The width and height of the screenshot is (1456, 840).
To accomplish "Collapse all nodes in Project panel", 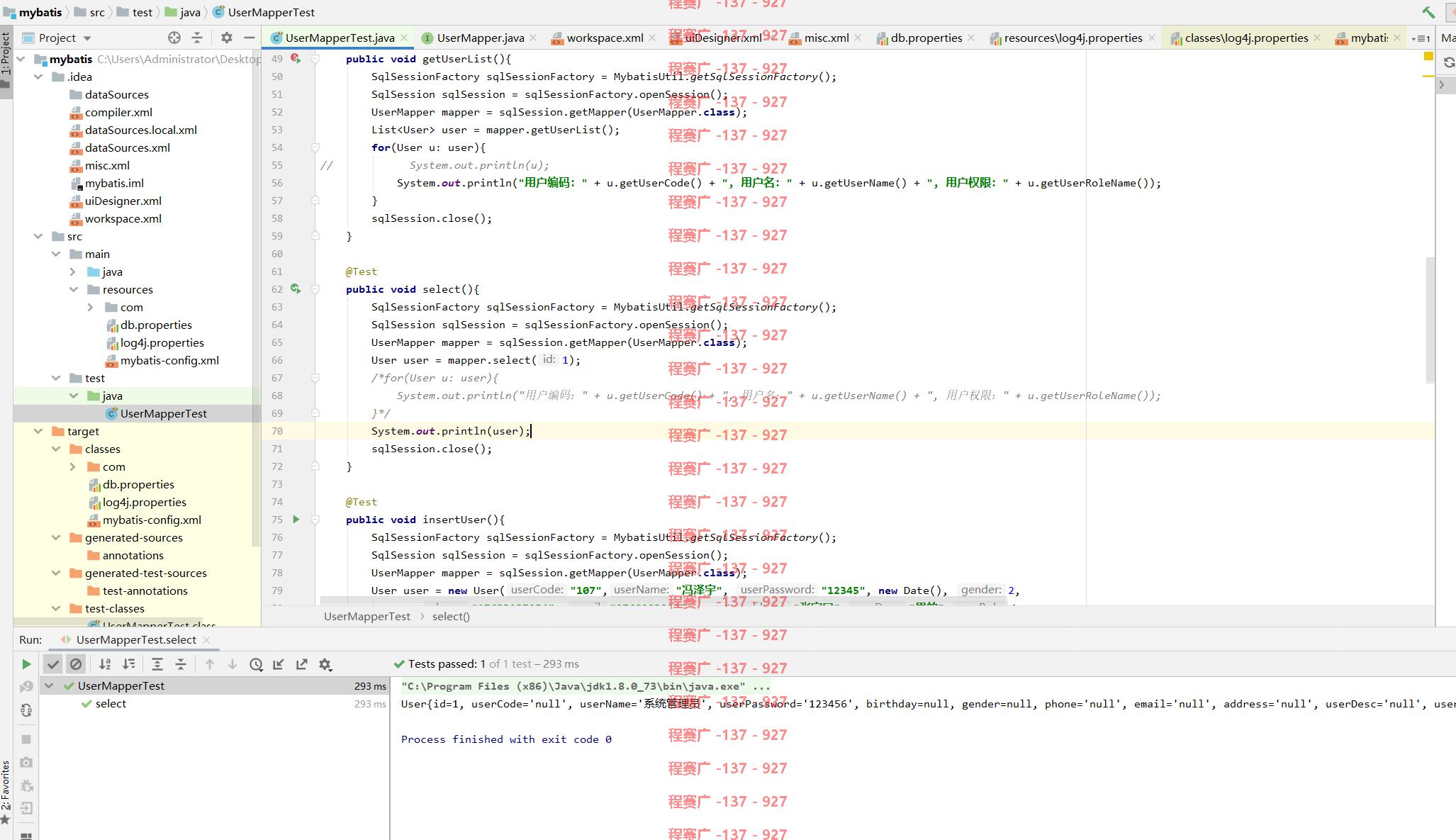I will 197,38.
